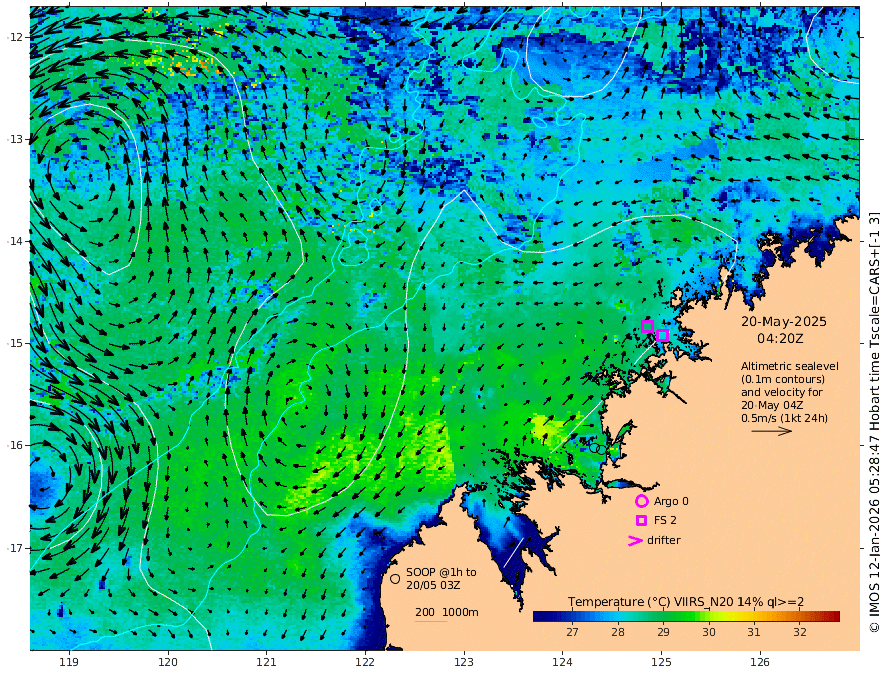Screen dimensions: 880x680
Task: Click longitude axis label '120'
Action: click(168, 662)
